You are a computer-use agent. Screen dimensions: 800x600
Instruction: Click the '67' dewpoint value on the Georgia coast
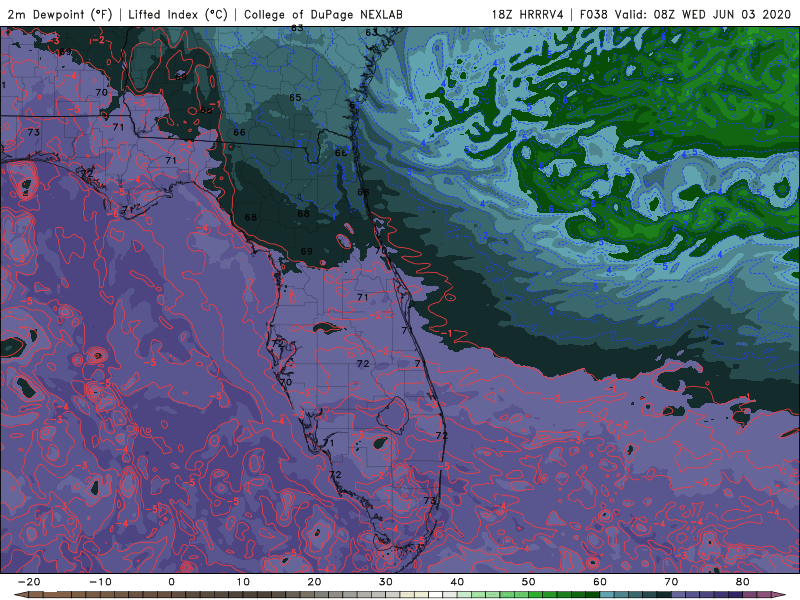point(355,106)
